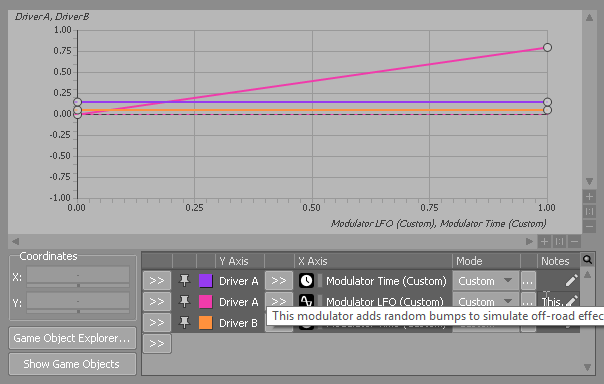
Task: Click graph vertical scrollbar down arrow
Action: (x=589, y=181)
